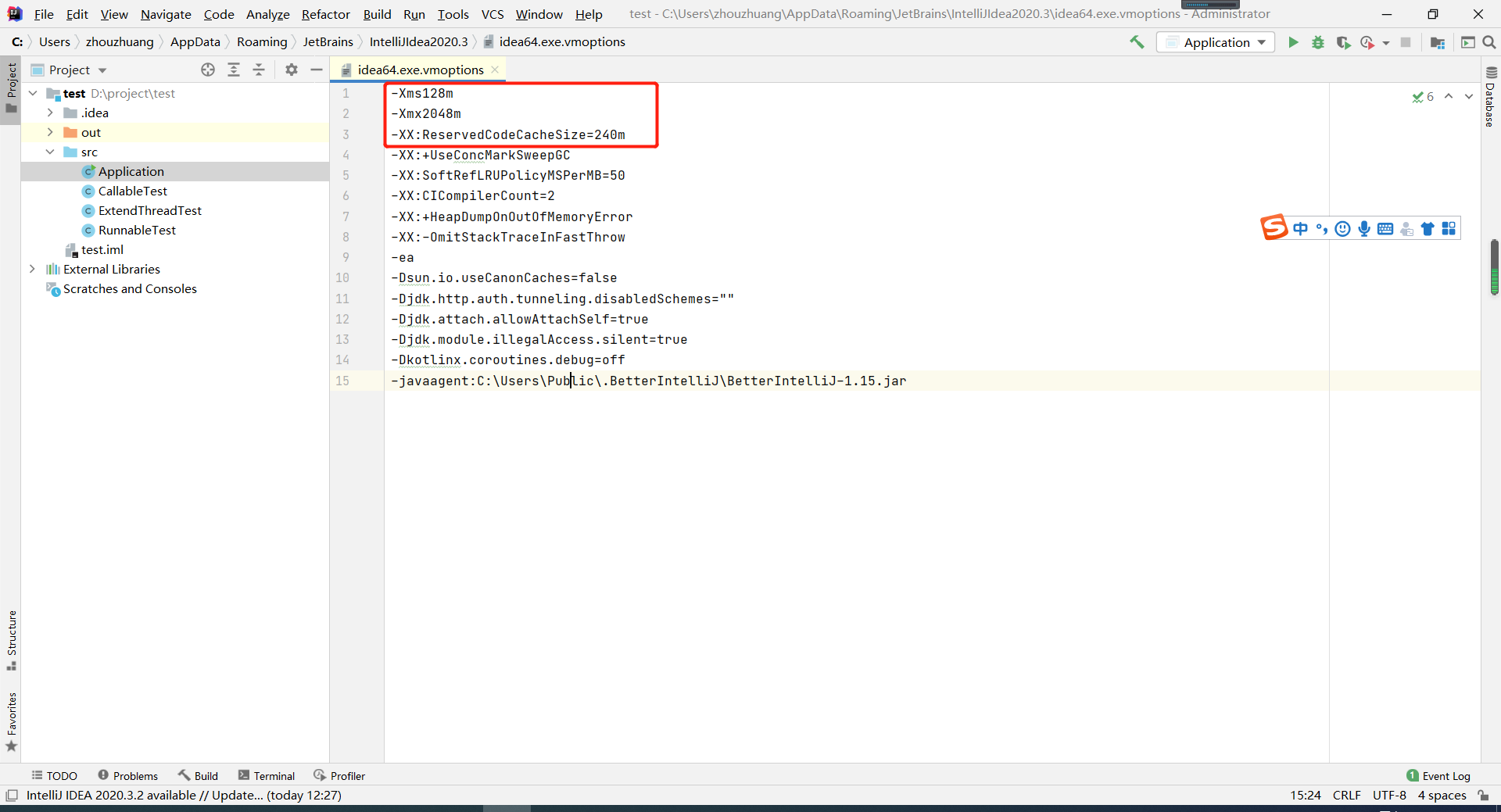Select CallableTest in the Project tree
Screen dimensions: 1501x812
pyautogui.click(x=133, y=191)
